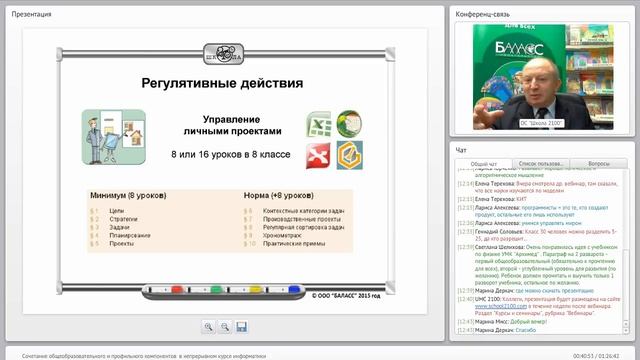Click the © ООО "БАЛАСС" 2015 год copyright
This screenshot has height=360, width=640.
pos(346,296)
